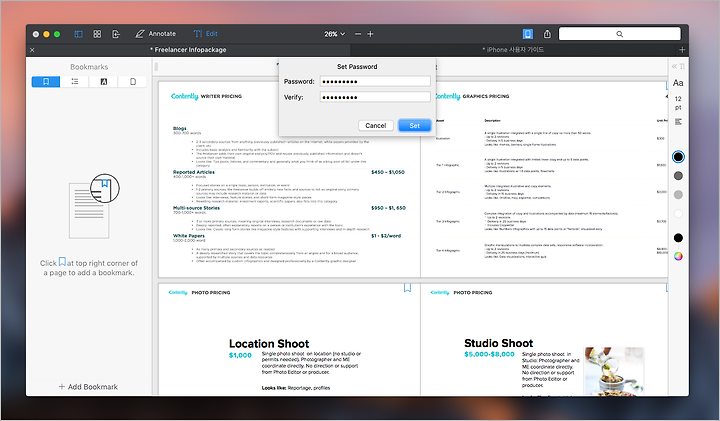Image resolution: width=720 pixels, height=421 pixels.
Task: Select the light gray color swatch
Action: [678, 195]
